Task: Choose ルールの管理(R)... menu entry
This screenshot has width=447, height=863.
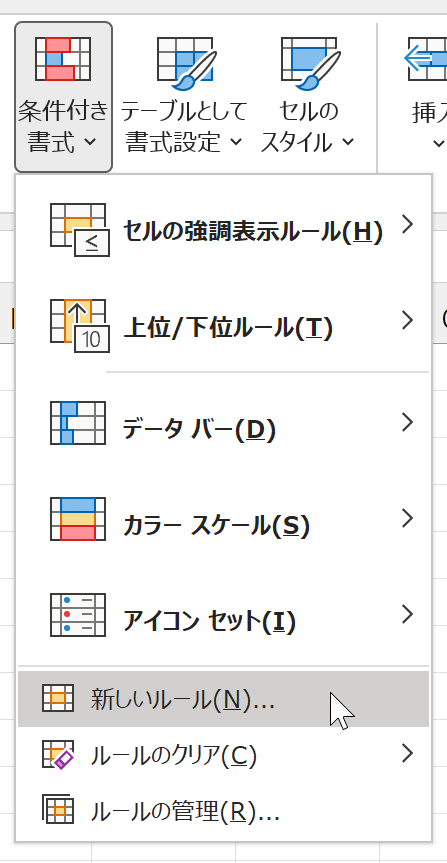Action: coord(223,811)
